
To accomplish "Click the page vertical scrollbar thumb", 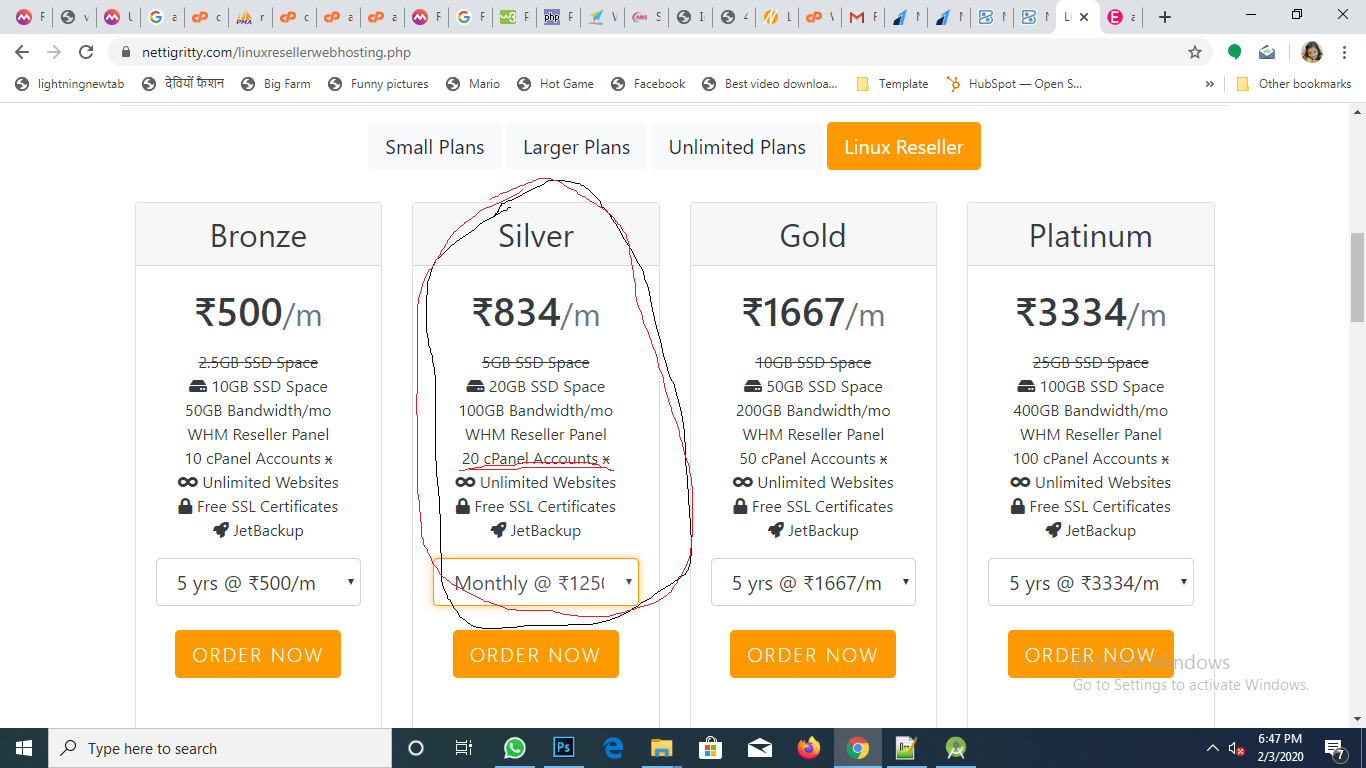I will [x=1357, y=277].
